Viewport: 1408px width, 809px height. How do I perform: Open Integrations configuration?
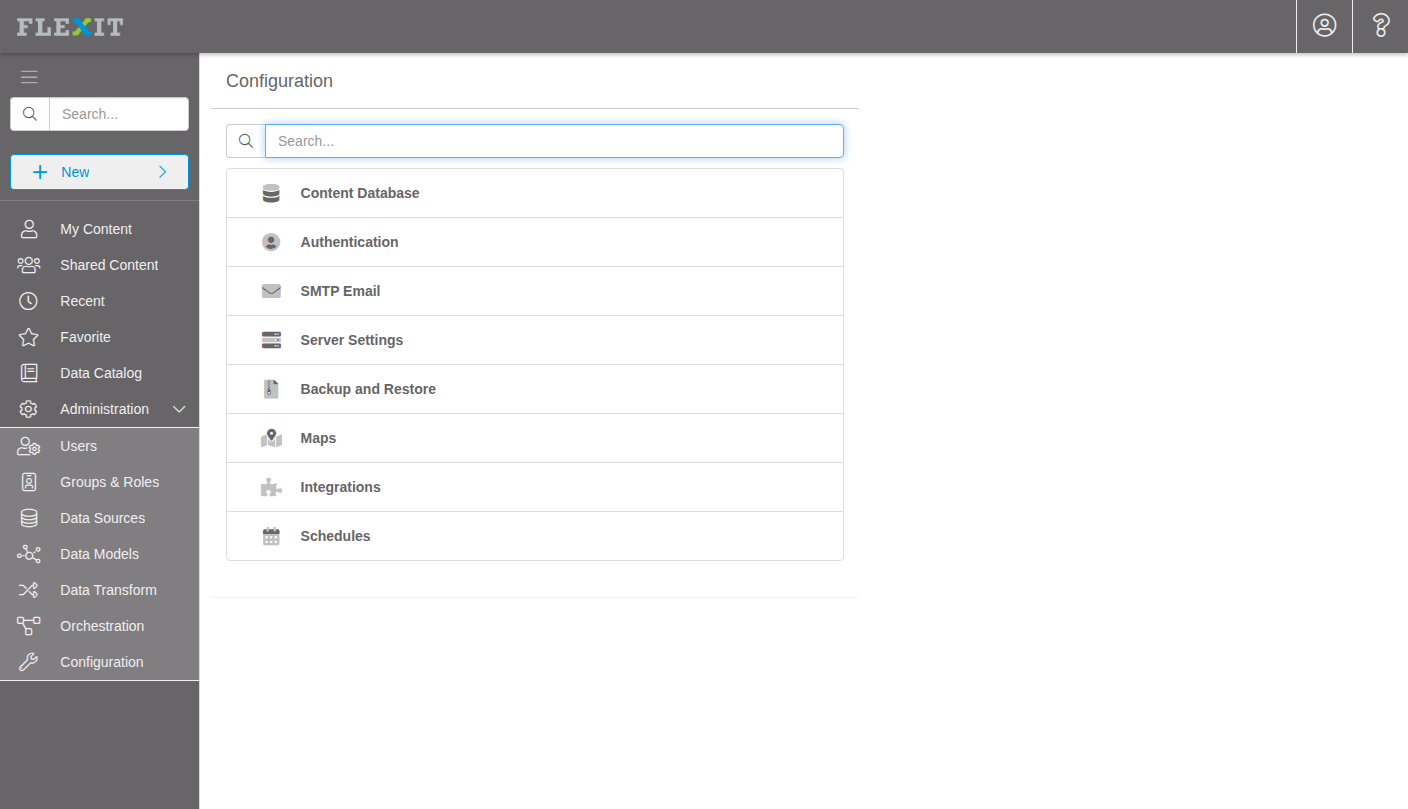pyautogui.click(x=535, y=487)
